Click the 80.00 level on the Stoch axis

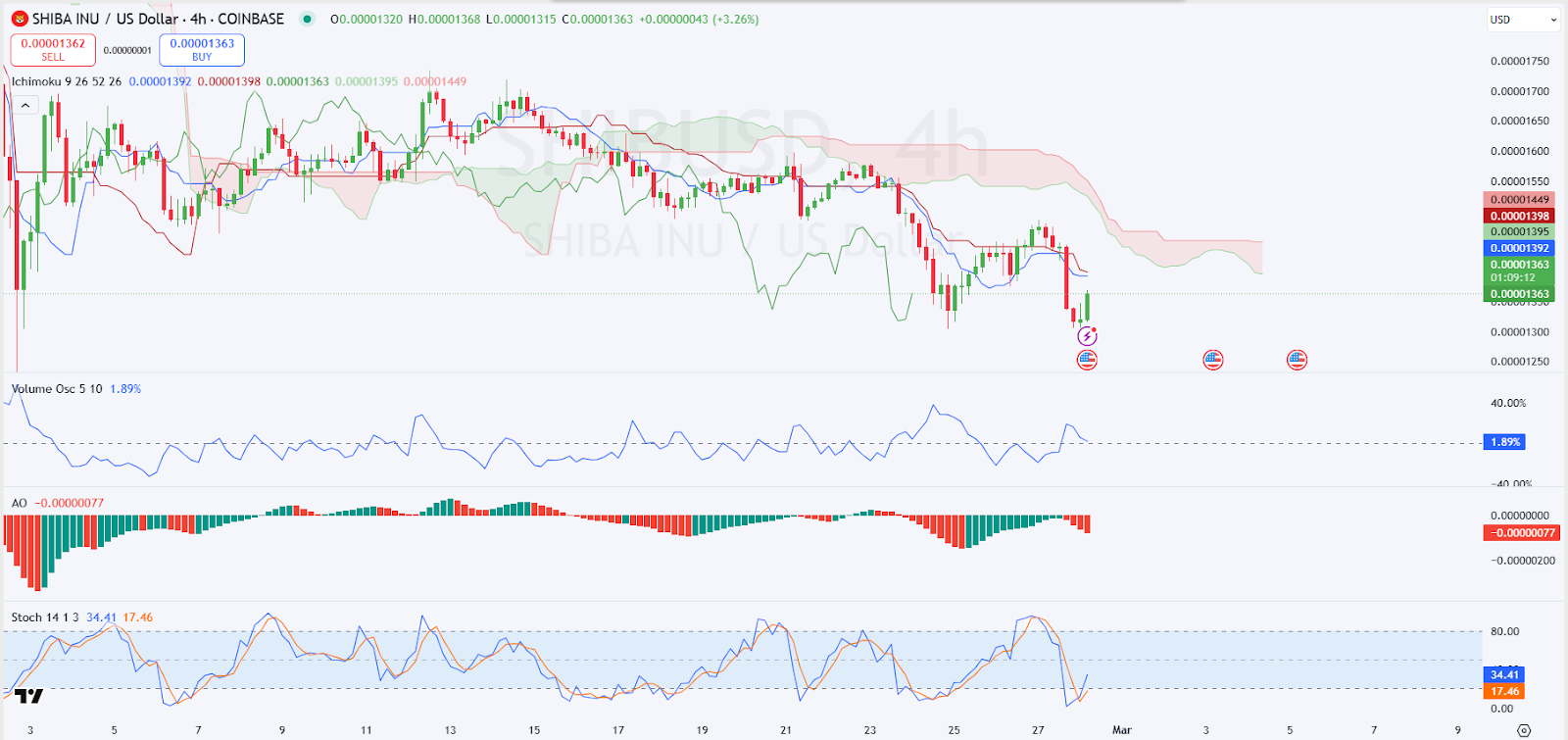point(1505,631)
